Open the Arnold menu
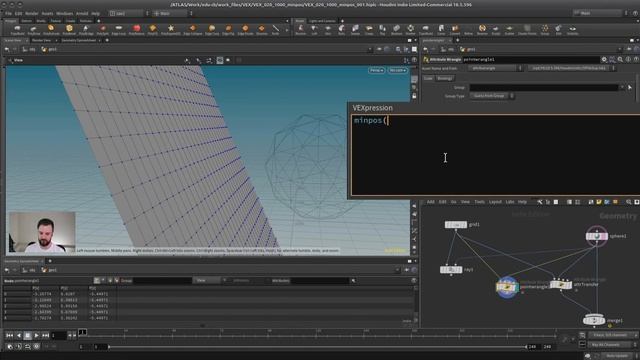Screen dimensions: 640x360 (x=82, y=13)
